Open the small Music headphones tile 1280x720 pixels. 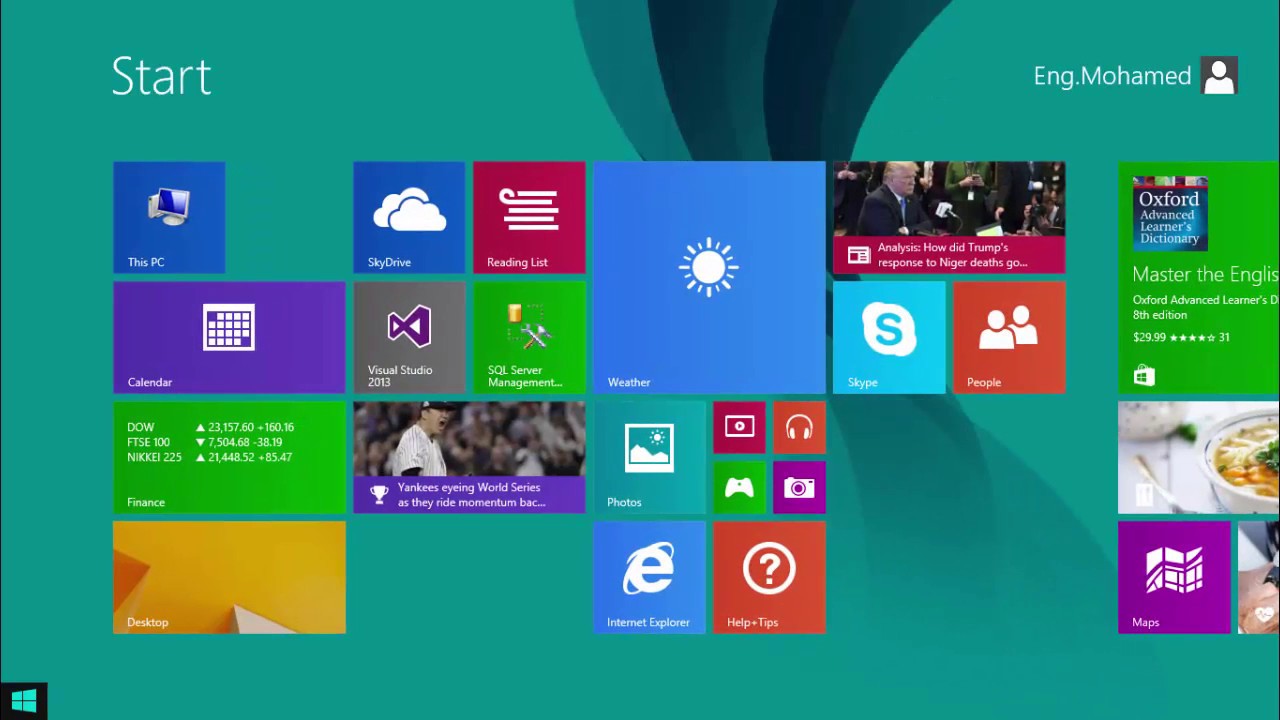tap(799, 427)
